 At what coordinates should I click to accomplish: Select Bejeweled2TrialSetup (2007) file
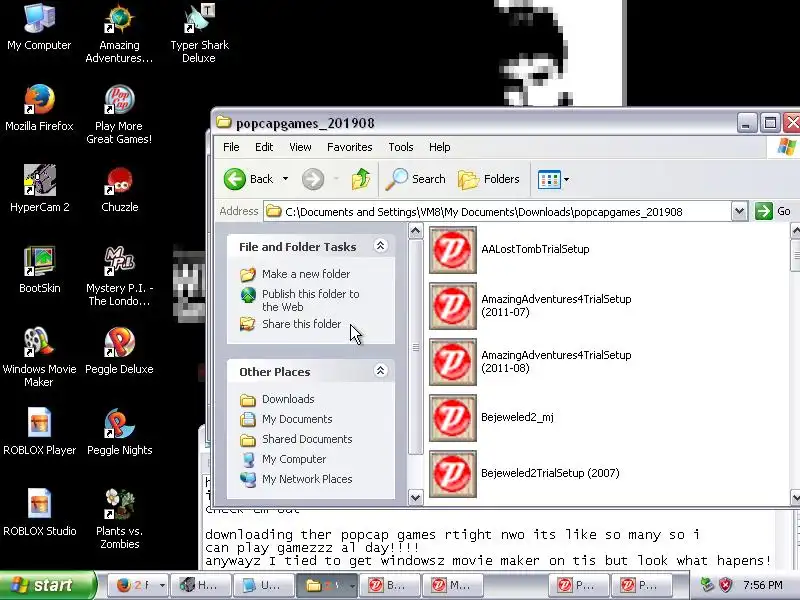(524, 474)
